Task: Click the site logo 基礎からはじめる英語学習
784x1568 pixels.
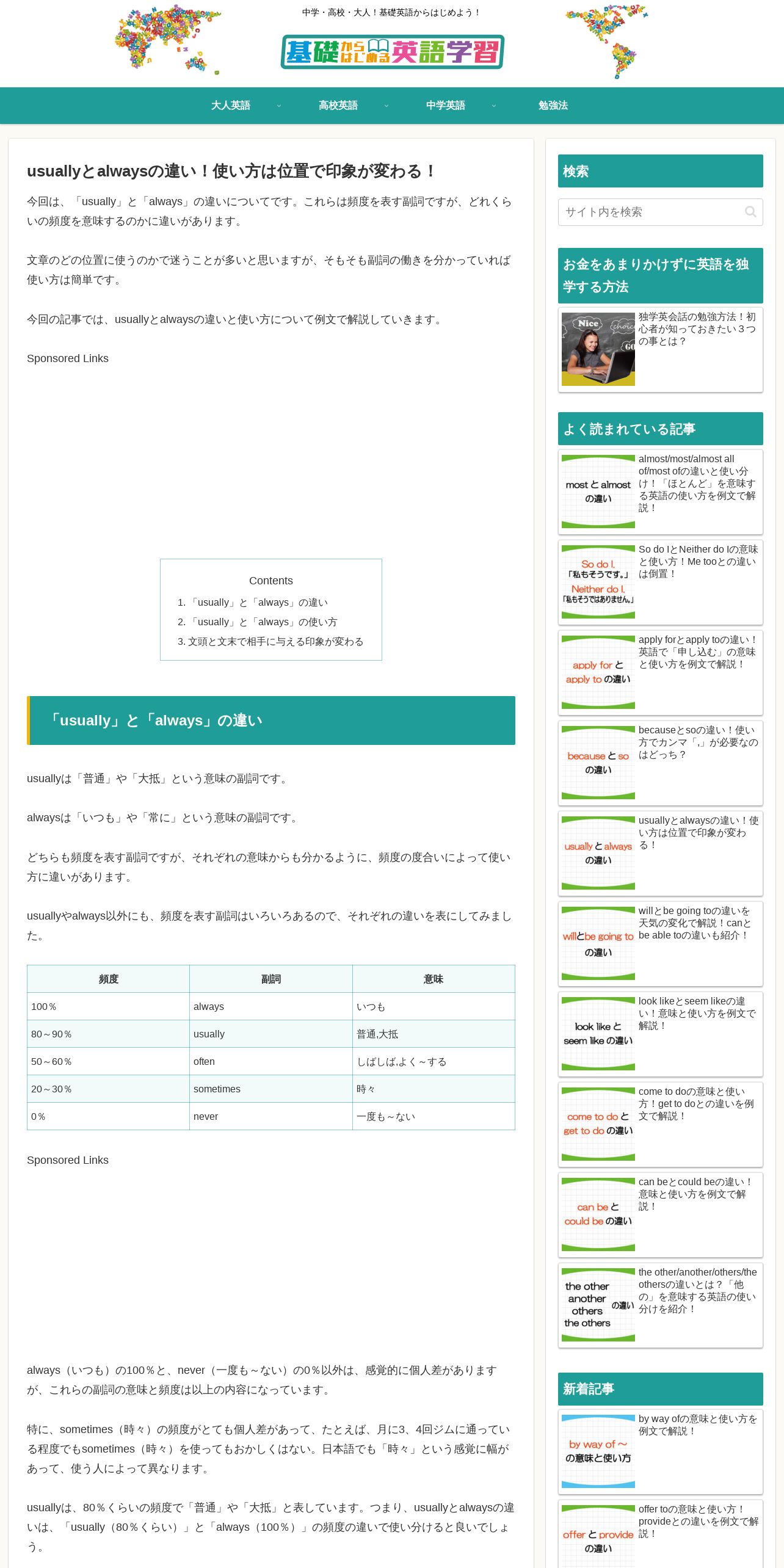Action: point(392,52)
